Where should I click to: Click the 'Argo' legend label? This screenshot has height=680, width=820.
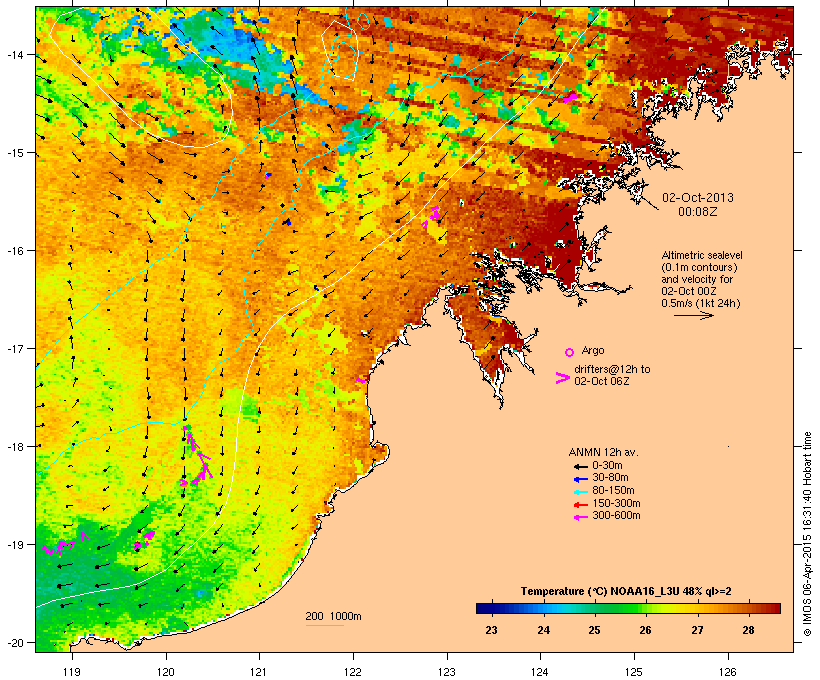[593, 350]
